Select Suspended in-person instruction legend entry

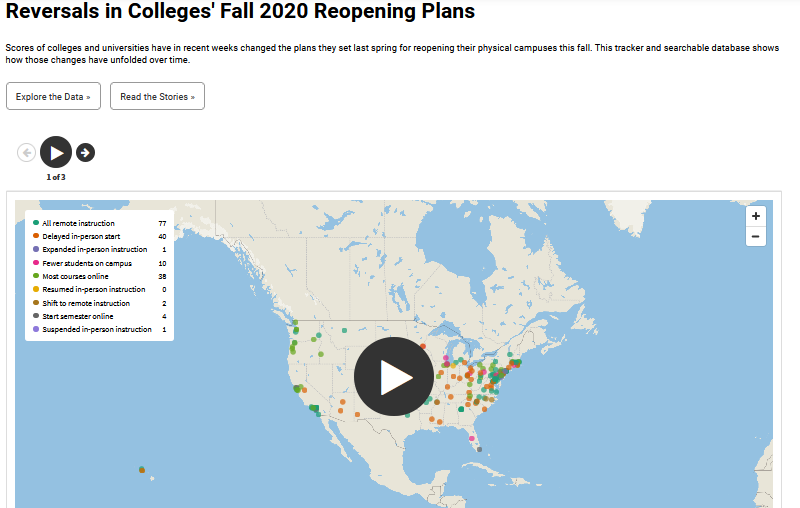(x=99, y=329)
